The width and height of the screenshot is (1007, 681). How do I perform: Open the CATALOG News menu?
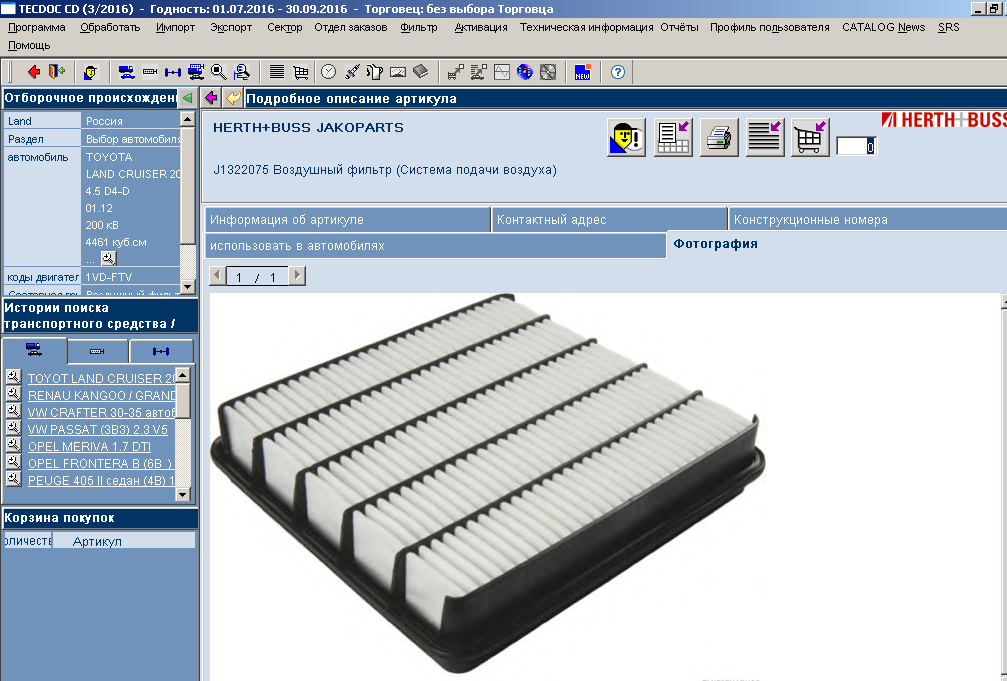tap(884, 27)
